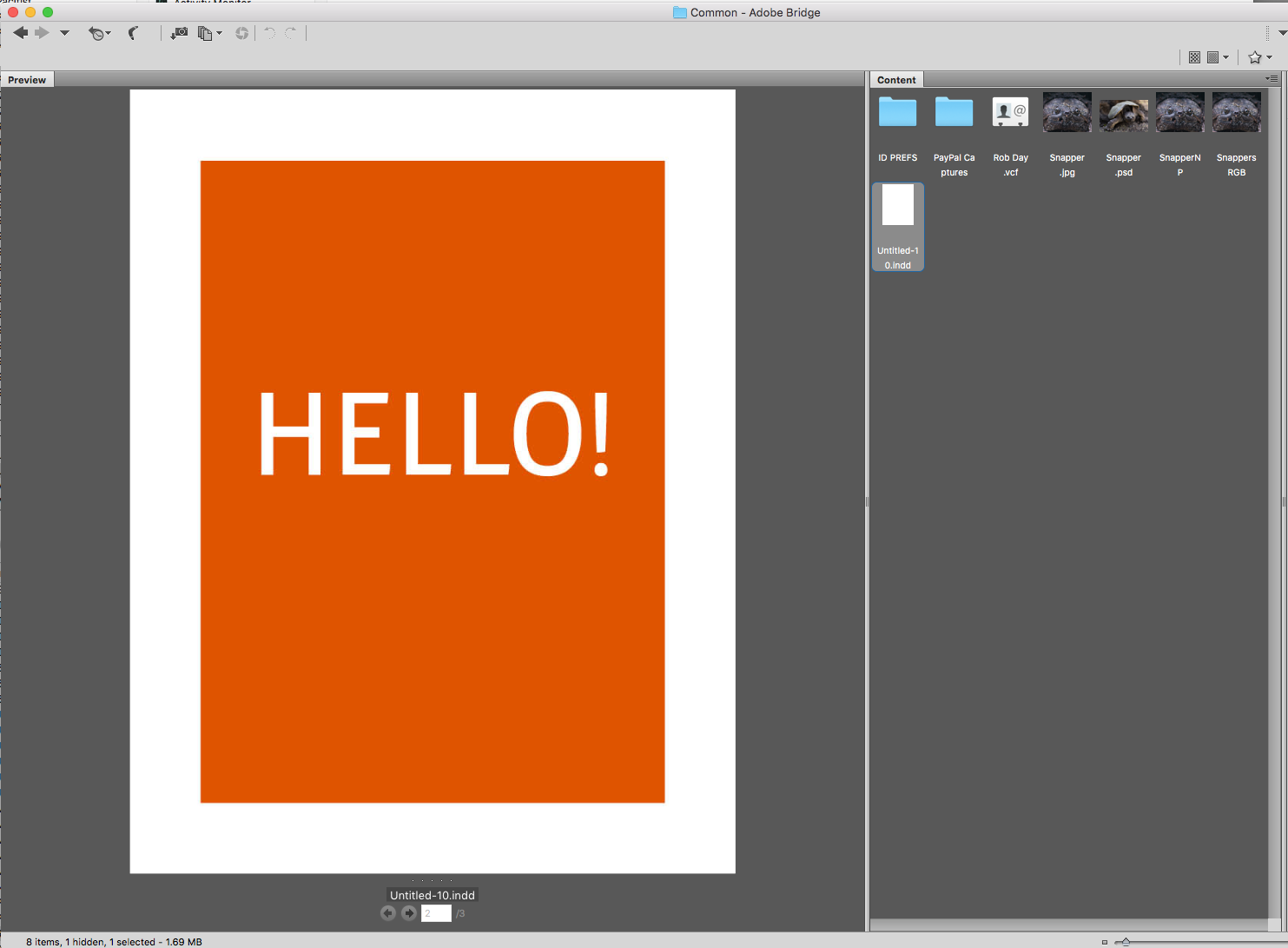The height and width of the screenshot is (948, 1288).
Task: Click the HELLO! page preview image
Action: tap(433, 481)
